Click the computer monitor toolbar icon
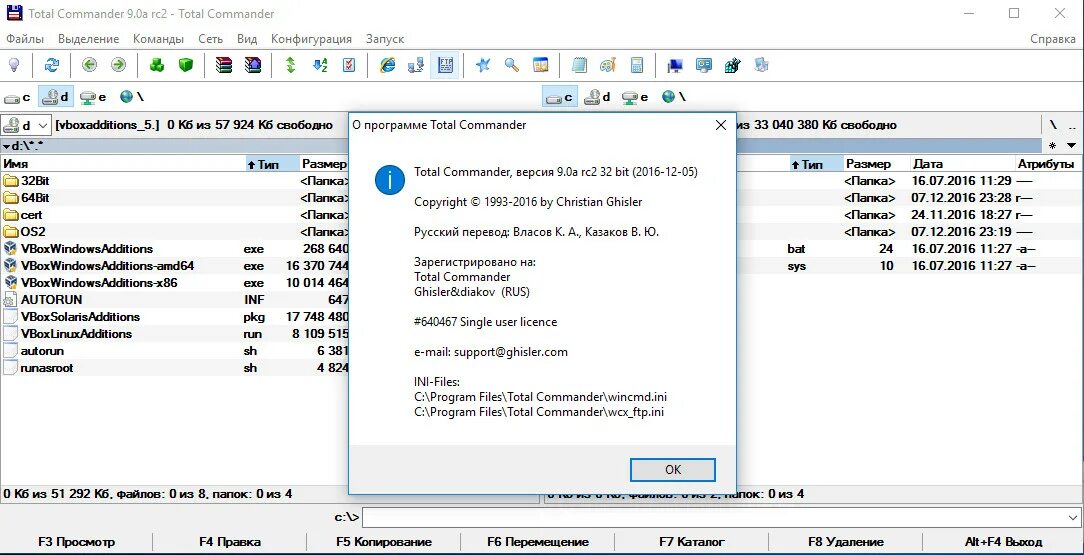1084x555 pixels. click(675, 66)
